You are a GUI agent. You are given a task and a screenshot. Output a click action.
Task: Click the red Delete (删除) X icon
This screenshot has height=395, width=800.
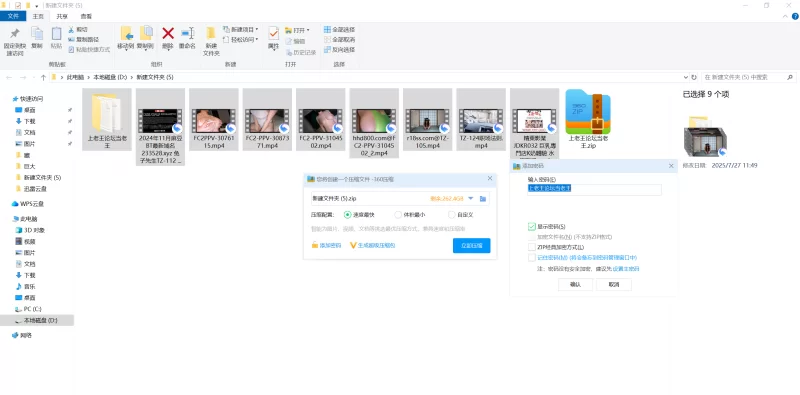(168, 34)
